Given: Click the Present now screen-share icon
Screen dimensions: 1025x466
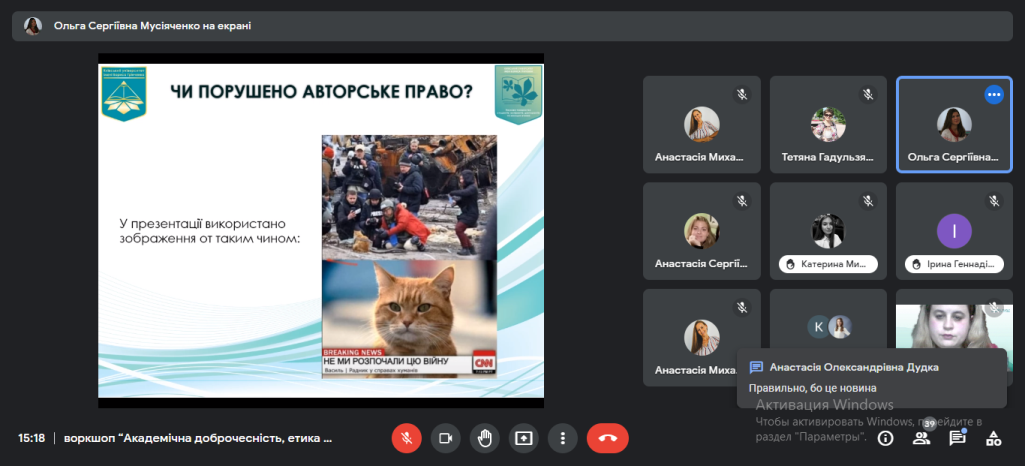Looking at the screenshot, I should point(524,438).
